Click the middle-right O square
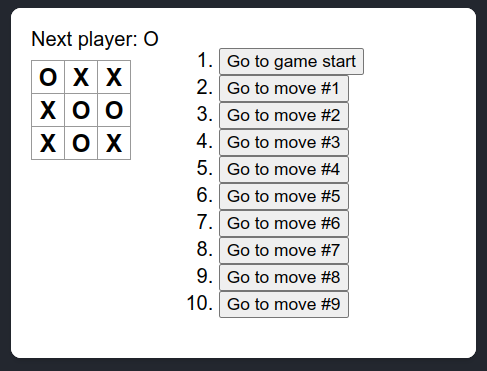Viewport: 487px width, 371px height. click(x=114, y=110)
